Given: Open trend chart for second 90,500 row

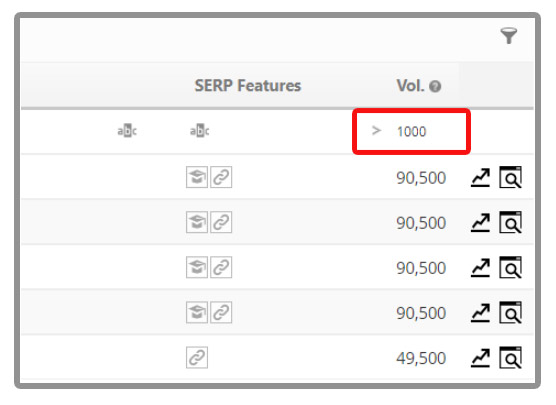Looking at the screenshot, I should pyautogui.click(x=480, y=223).
